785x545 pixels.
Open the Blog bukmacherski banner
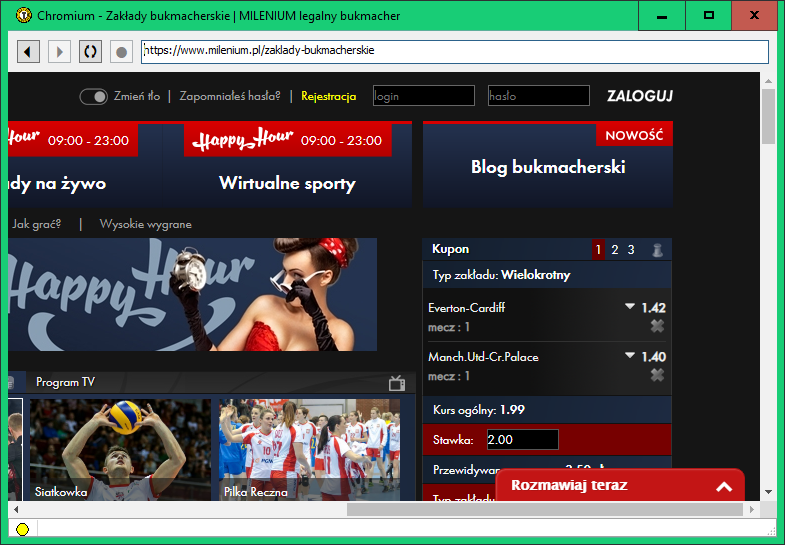548,164
